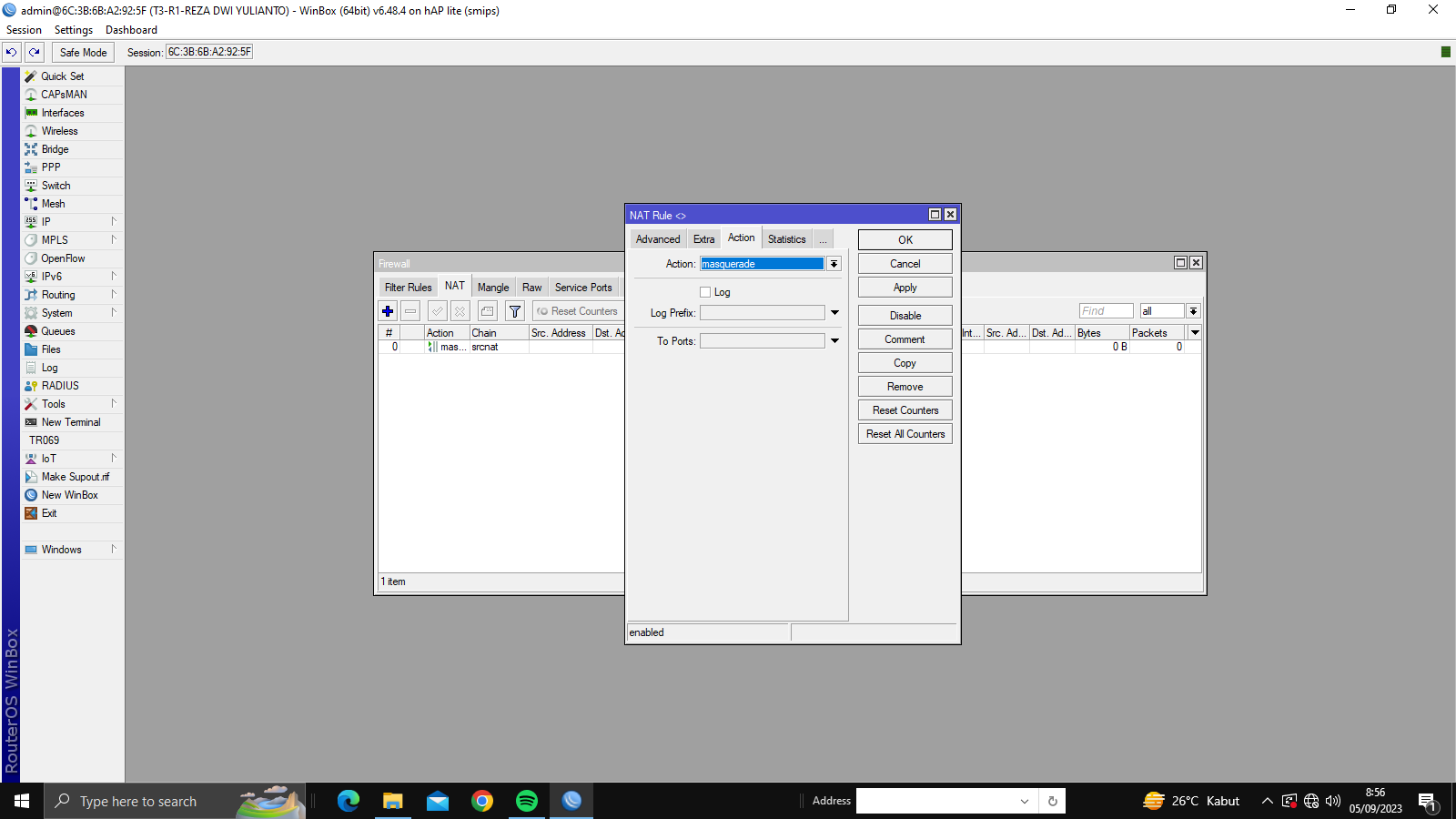
Task: Open the Dashboard menu
Action: pos(131,30)
